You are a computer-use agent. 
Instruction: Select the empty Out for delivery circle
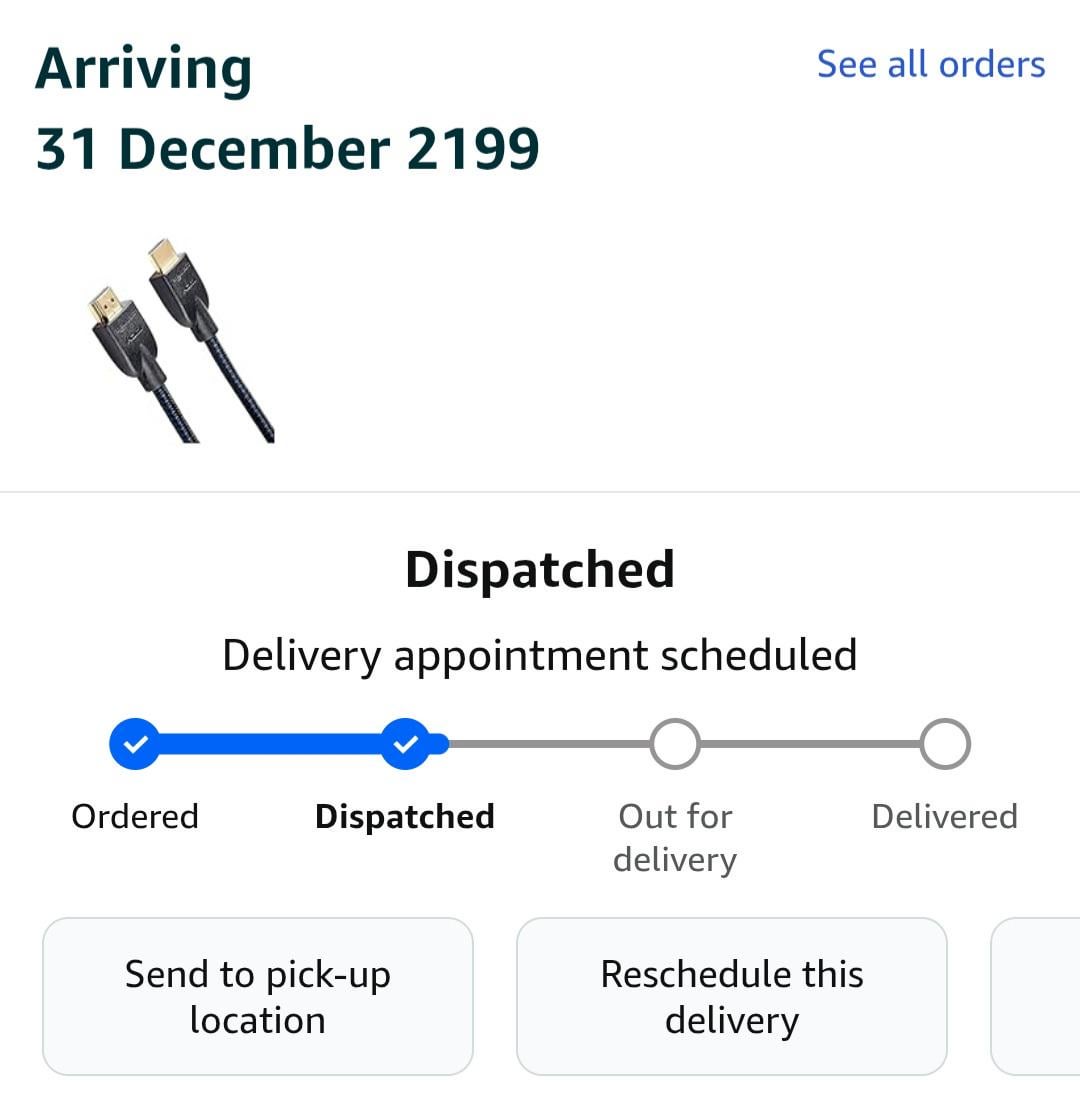pos(675,744)
